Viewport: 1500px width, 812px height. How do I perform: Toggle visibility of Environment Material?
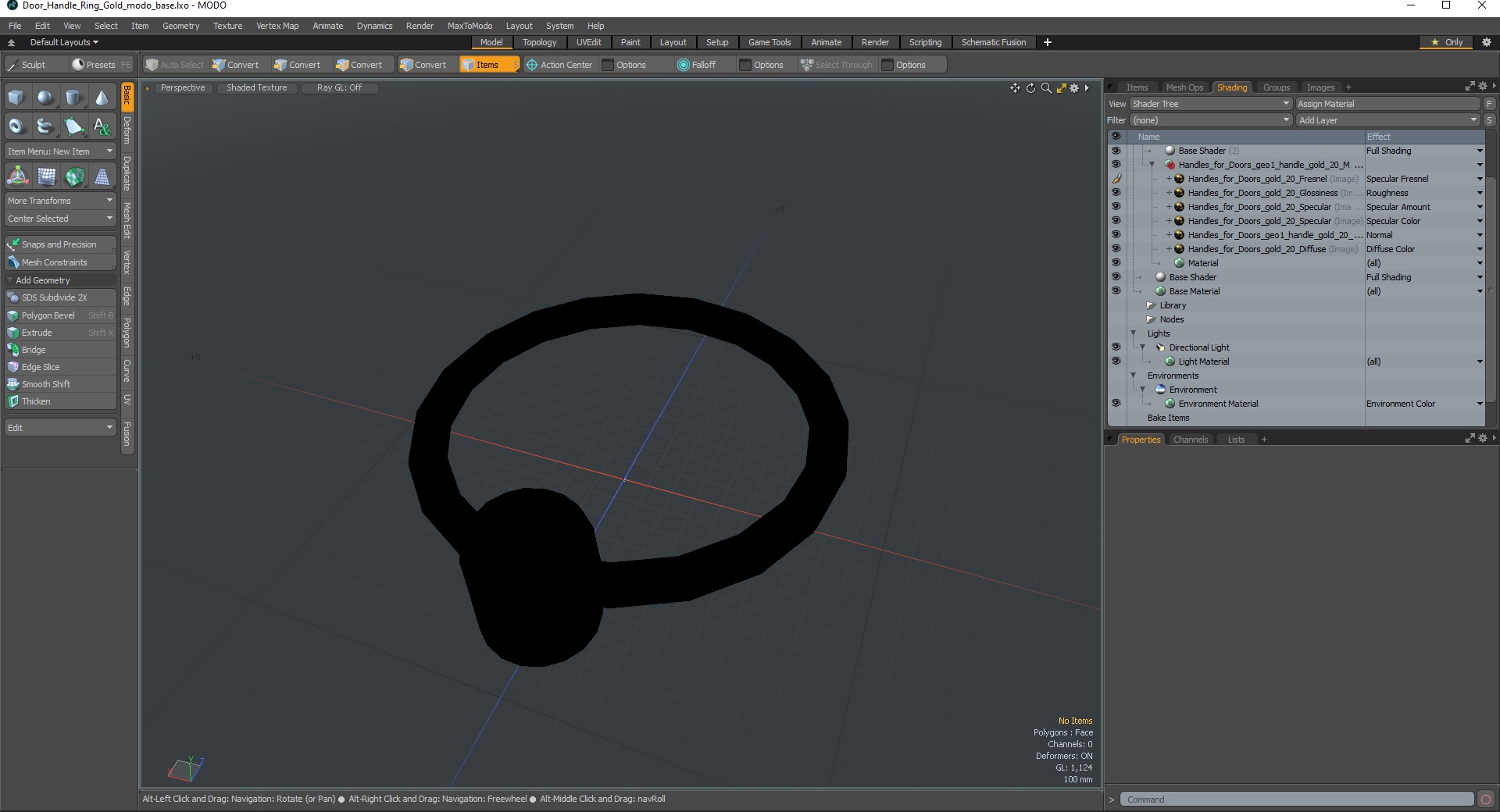point(1116,404)
